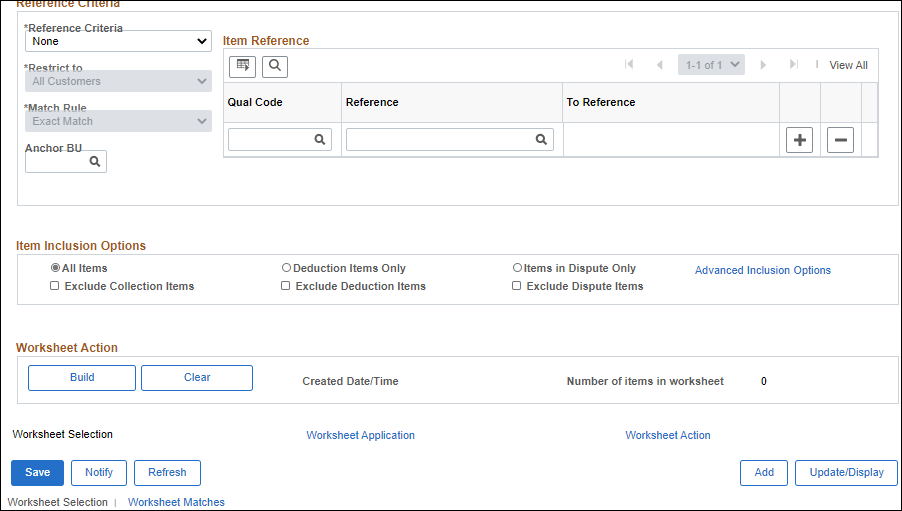Delete the Item Reference row with minus
The height and width of the screenshot is (511, 902).
[x=840, y=140]
